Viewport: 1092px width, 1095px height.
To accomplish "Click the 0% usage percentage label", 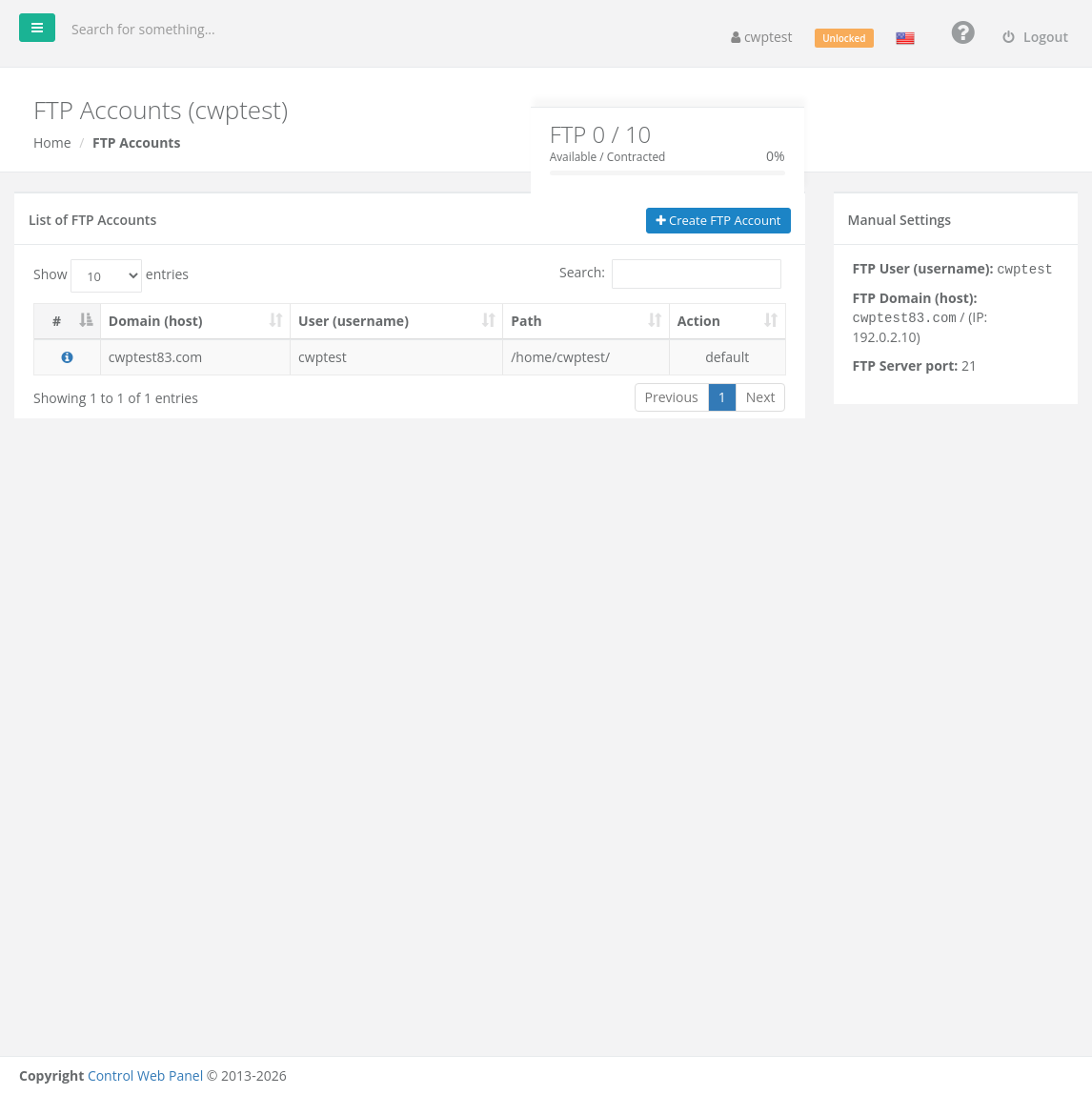I will (x=775, y=156).
